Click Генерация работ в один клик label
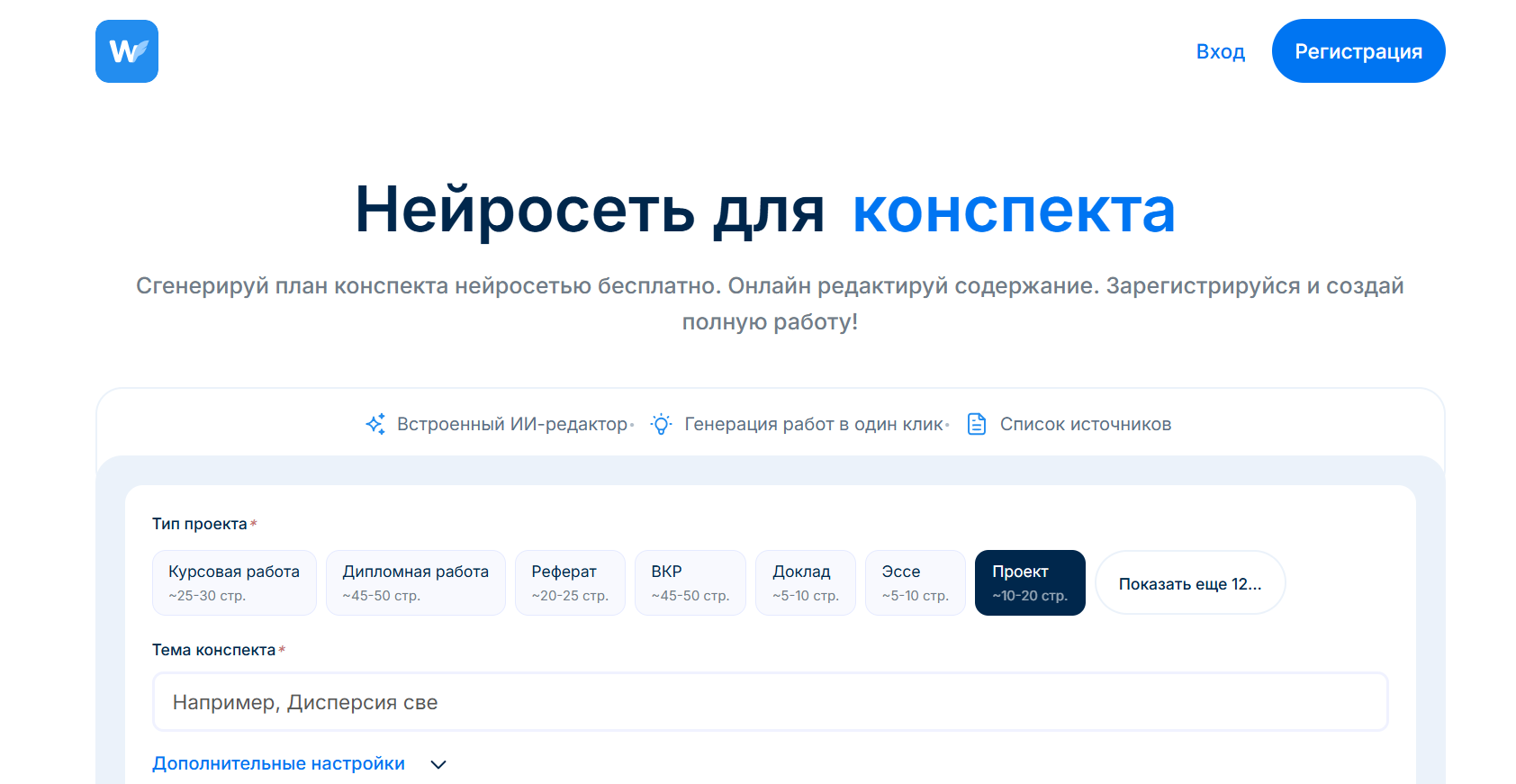The height and width of the screenshot is (784, 1516). [x=813, y=424]
